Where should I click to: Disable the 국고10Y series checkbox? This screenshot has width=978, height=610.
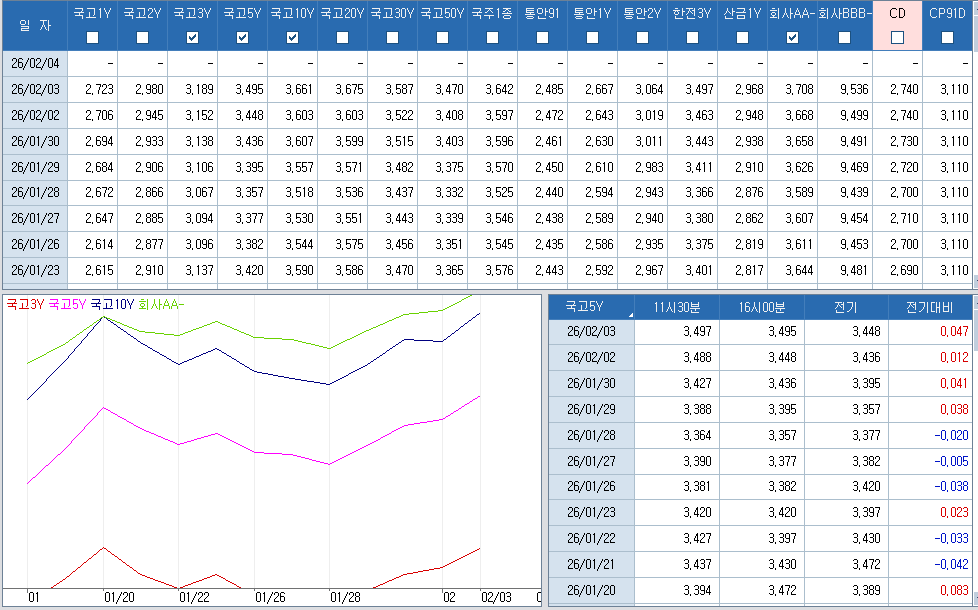click(x=292, y=38)
